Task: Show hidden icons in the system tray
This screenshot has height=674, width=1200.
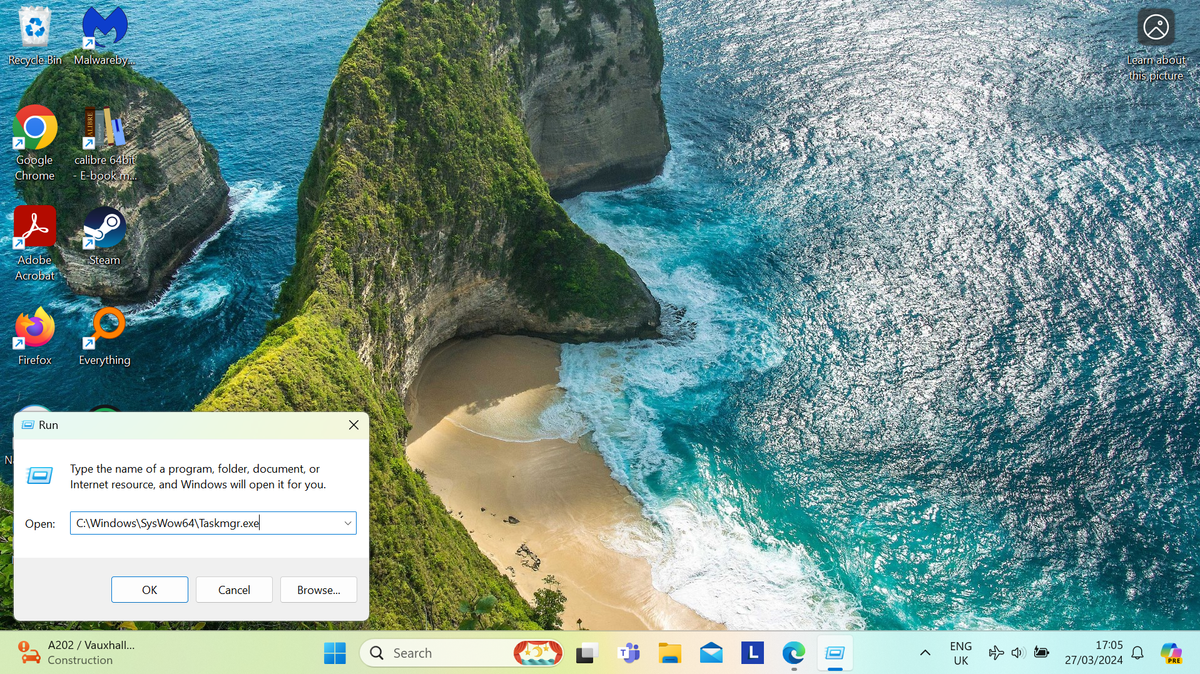Action: [x=925, y=652]
